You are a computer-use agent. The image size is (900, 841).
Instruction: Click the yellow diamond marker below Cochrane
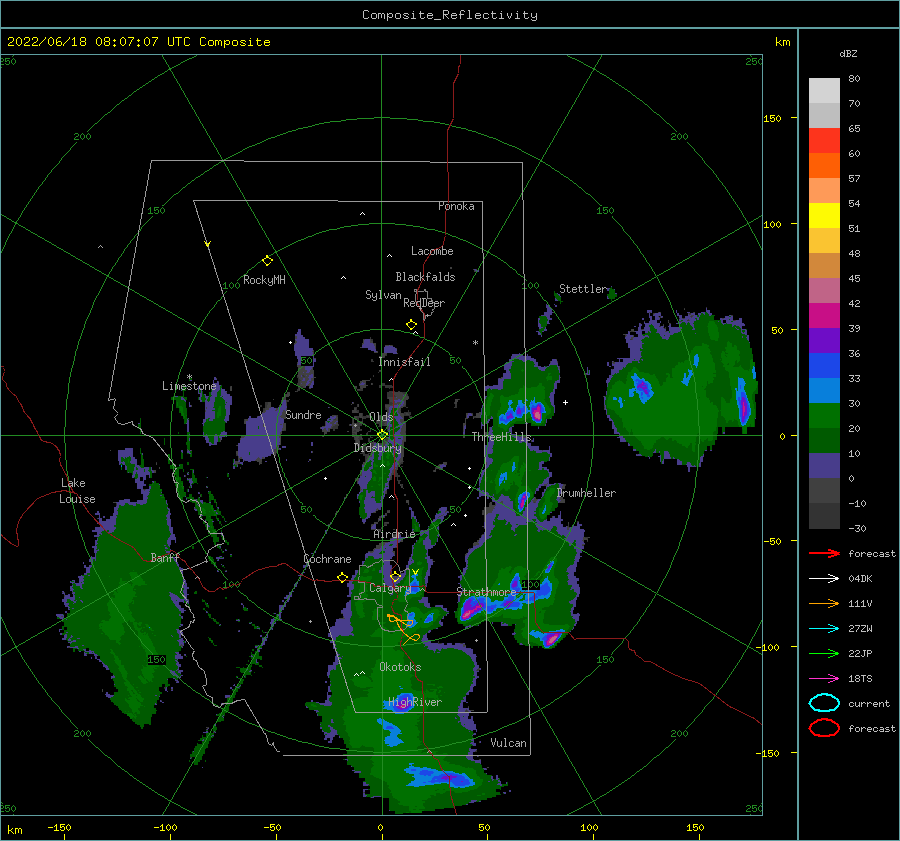[x=343, y=577]
